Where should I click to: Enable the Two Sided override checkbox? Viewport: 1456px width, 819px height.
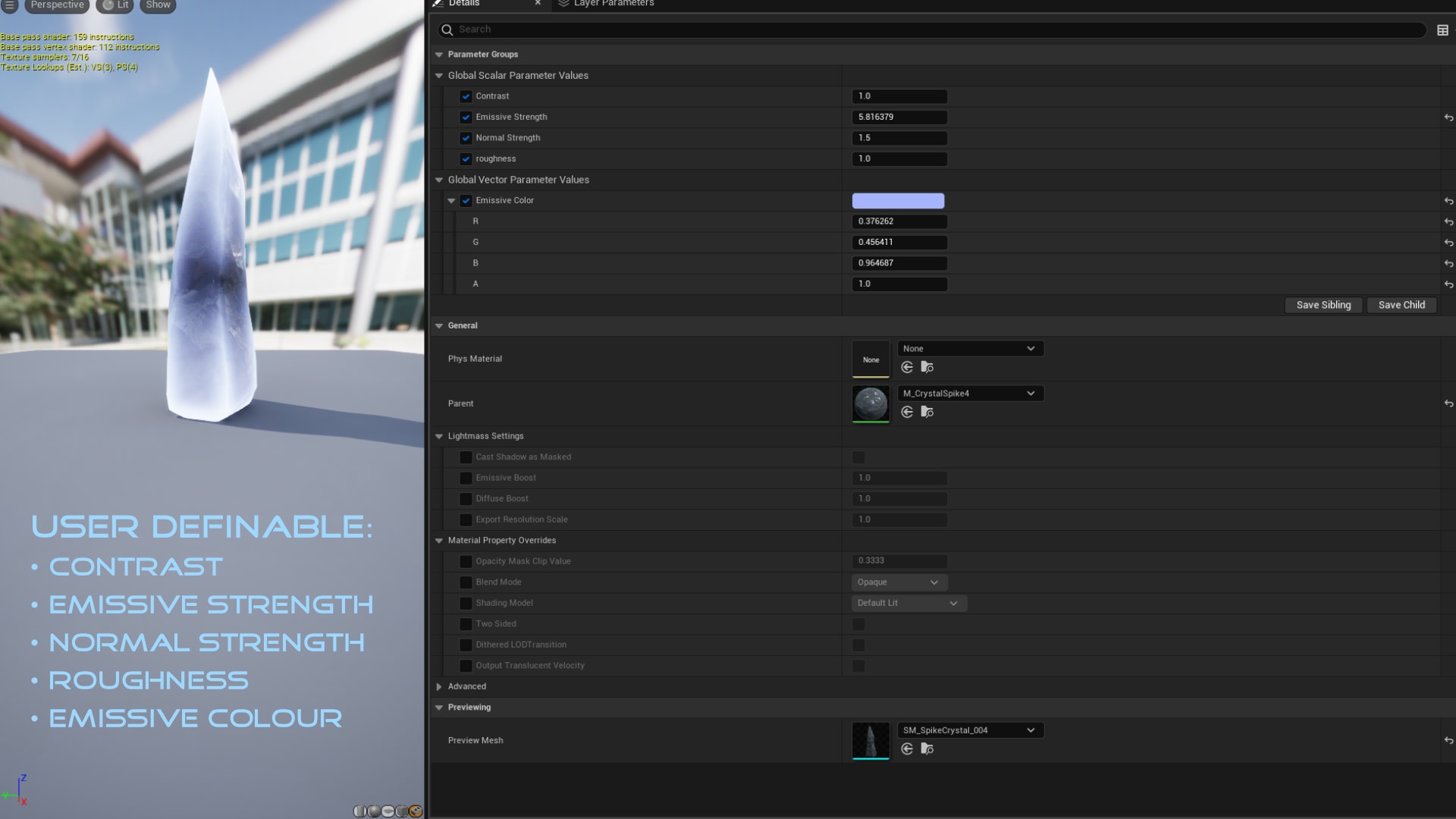(466, 624)
